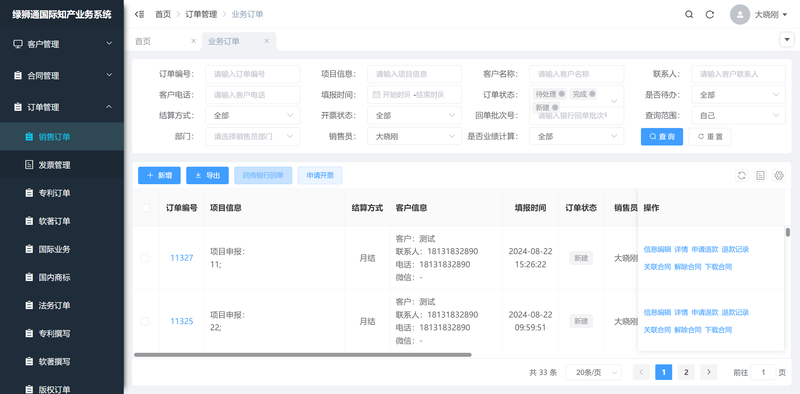Click the 查询 search button
The height and width of the screenshot is (394, 800).
pyautogui.click(x=662, y=136)
